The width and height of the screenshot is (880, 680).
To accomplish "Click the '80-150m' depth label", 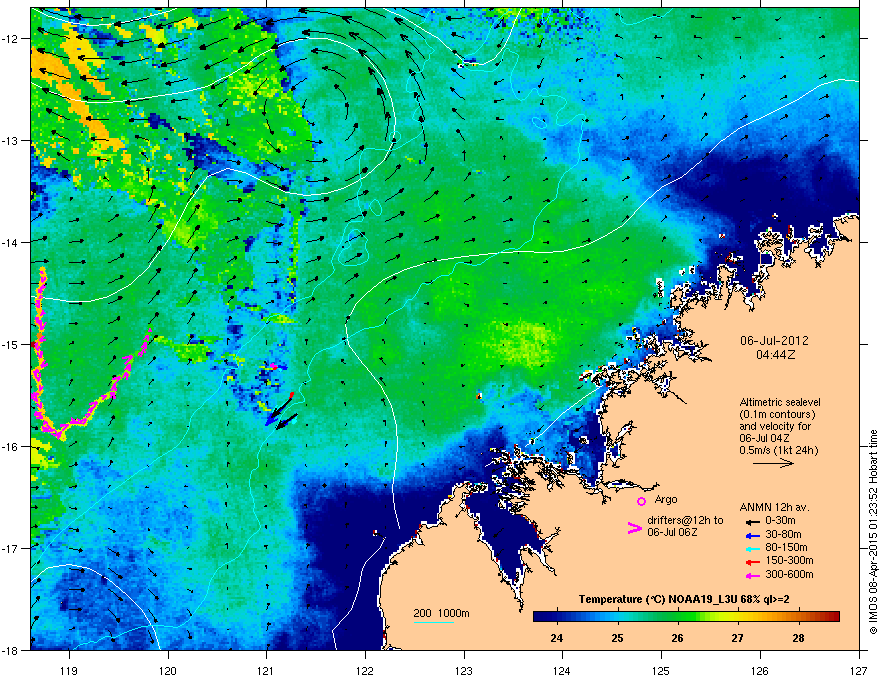I will 786,548.
